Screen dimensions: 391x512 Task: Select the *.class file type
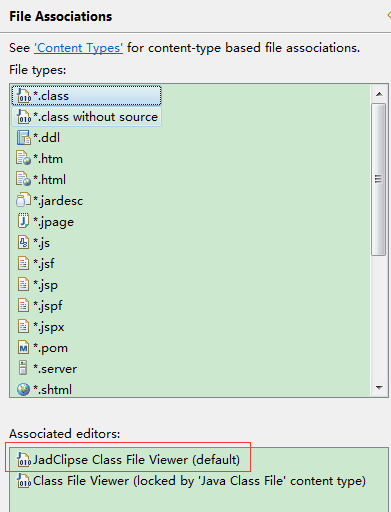pos(86,96)
